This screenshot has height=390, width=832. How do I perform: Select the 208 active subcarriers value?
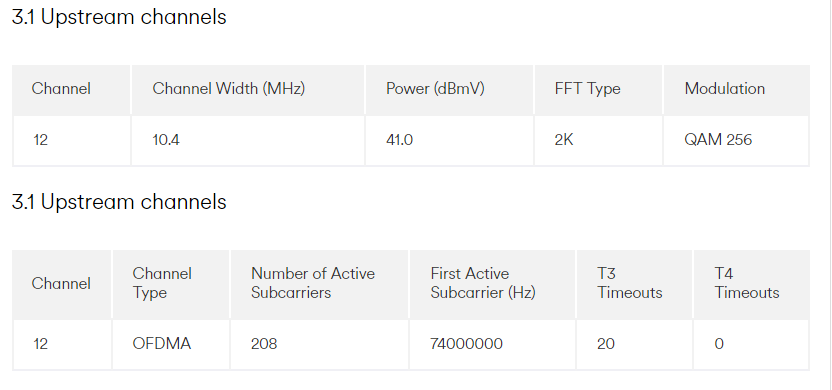tap(264, 344)
